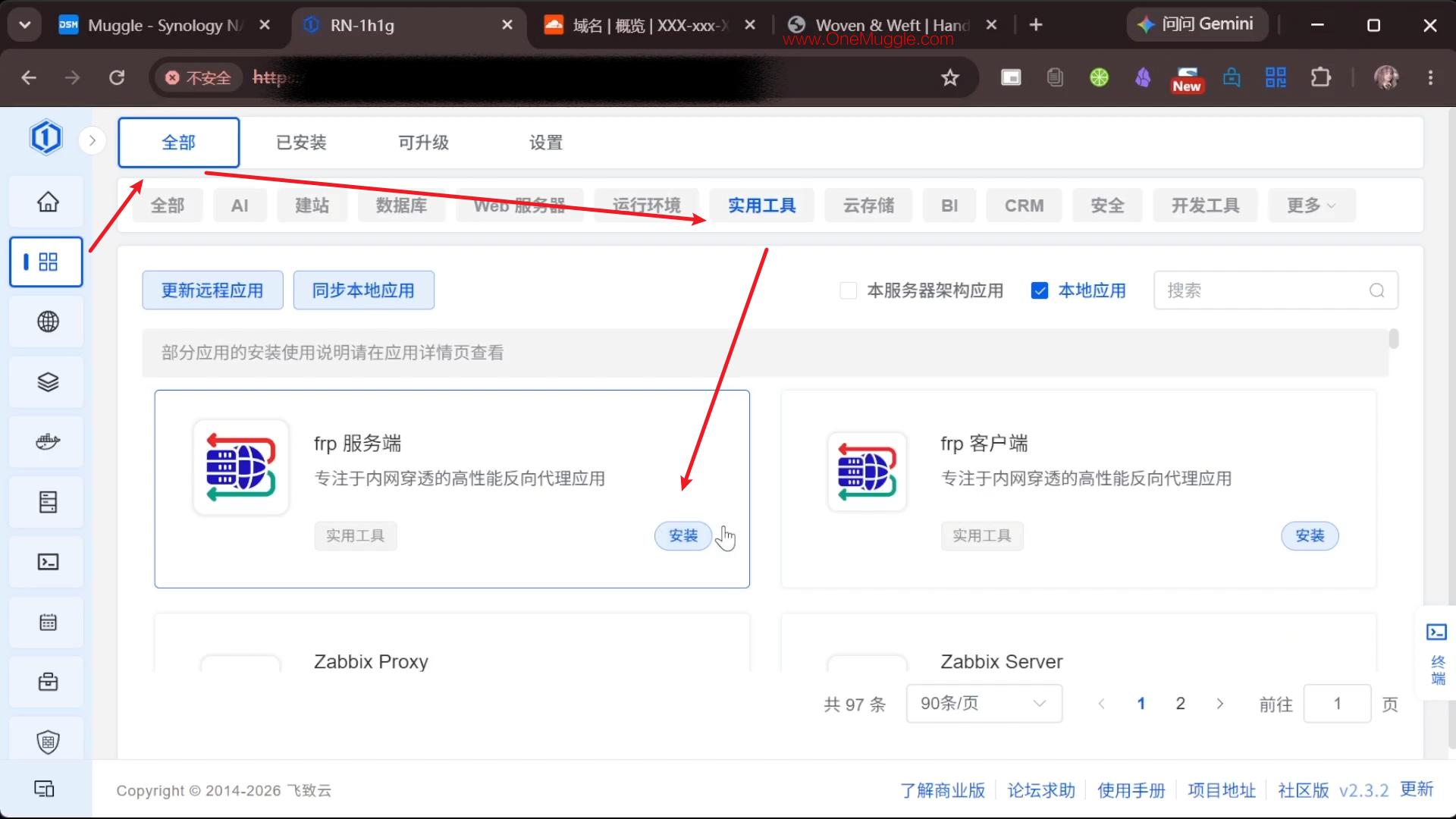This screenshot has width=1456, height=819.
Task: Click the stacked layers sidebar icon
Action: pyautogui.click(x=48, y=381)
